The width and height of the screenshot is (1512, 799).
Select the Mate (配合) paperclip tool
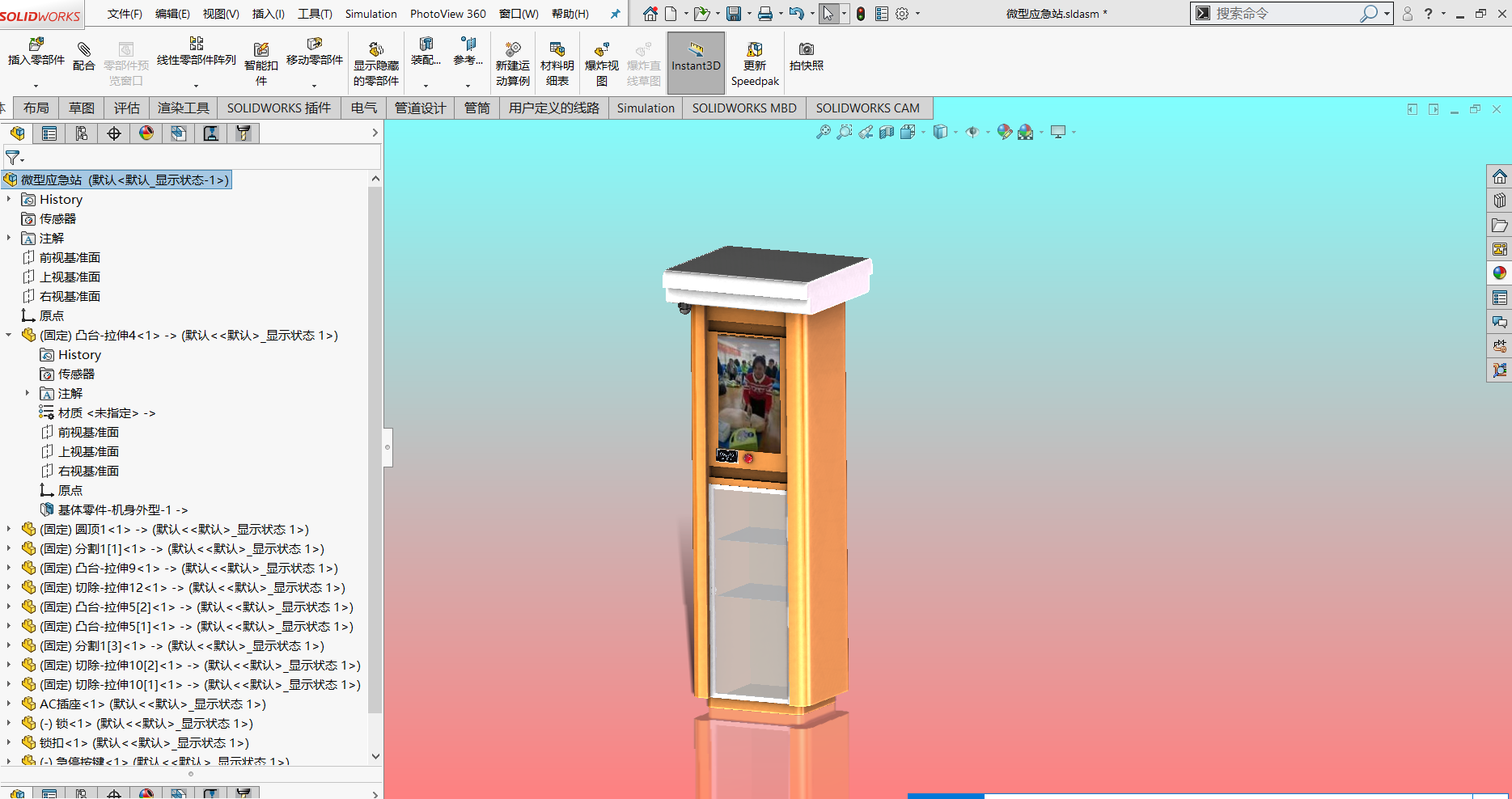(x=83, y=56)
